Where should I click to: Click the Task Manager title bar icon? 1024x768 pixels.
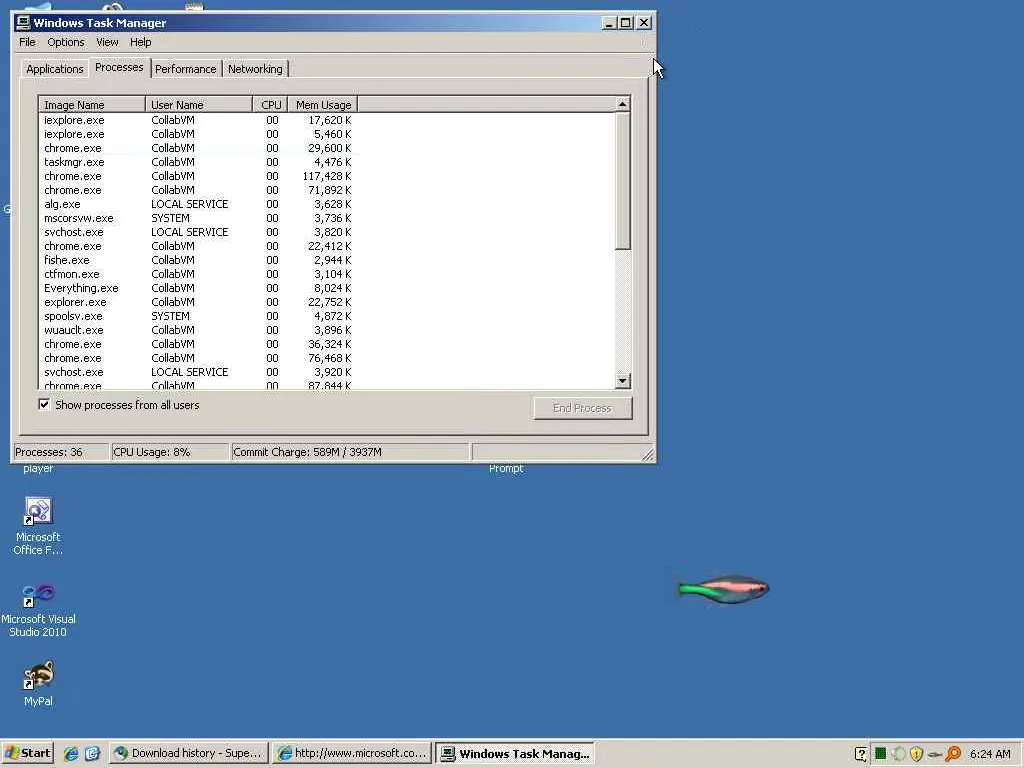[23, 23]
